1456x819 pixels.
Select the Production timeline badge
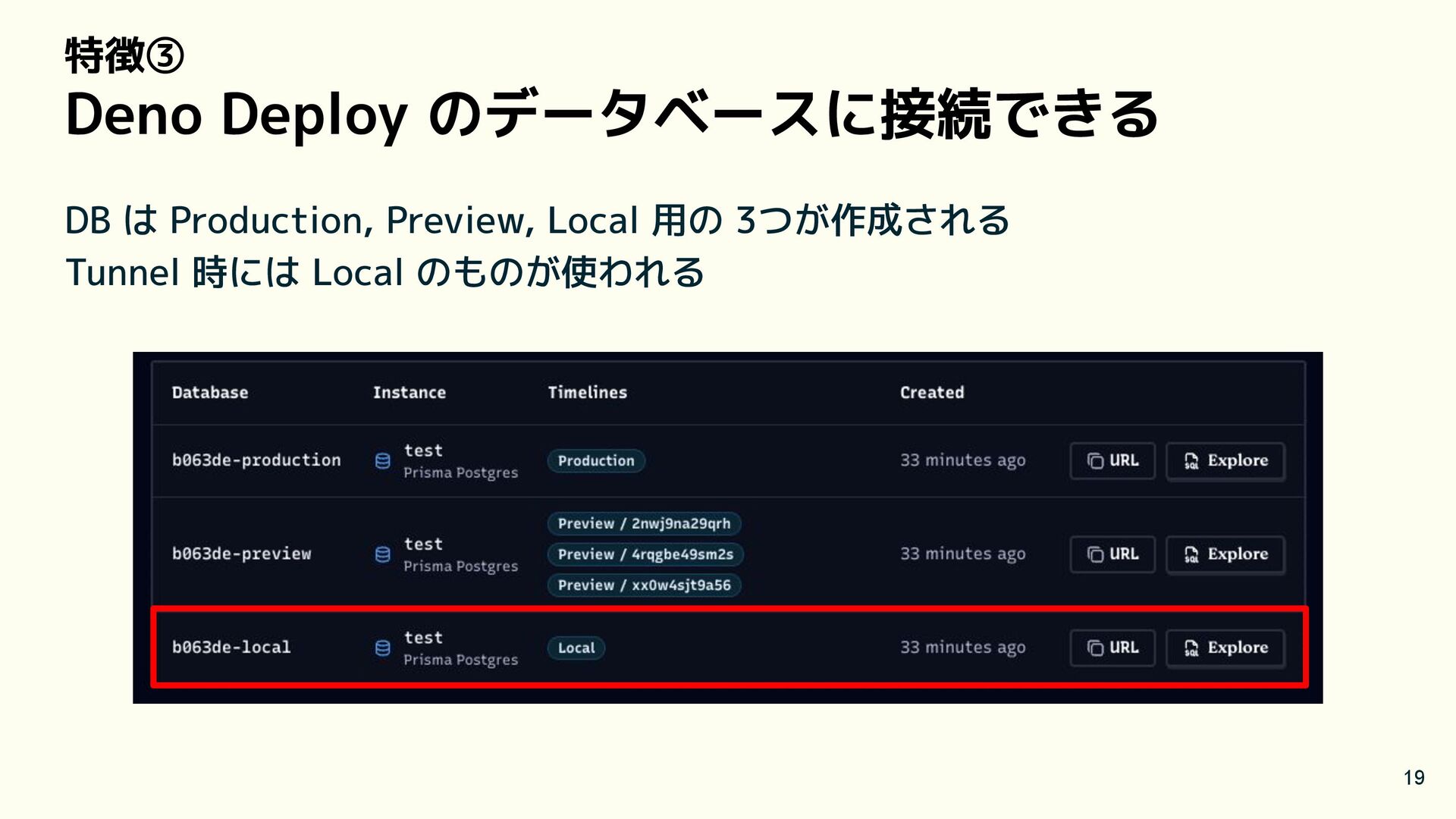pyautogui.click(x=596, y=461)
